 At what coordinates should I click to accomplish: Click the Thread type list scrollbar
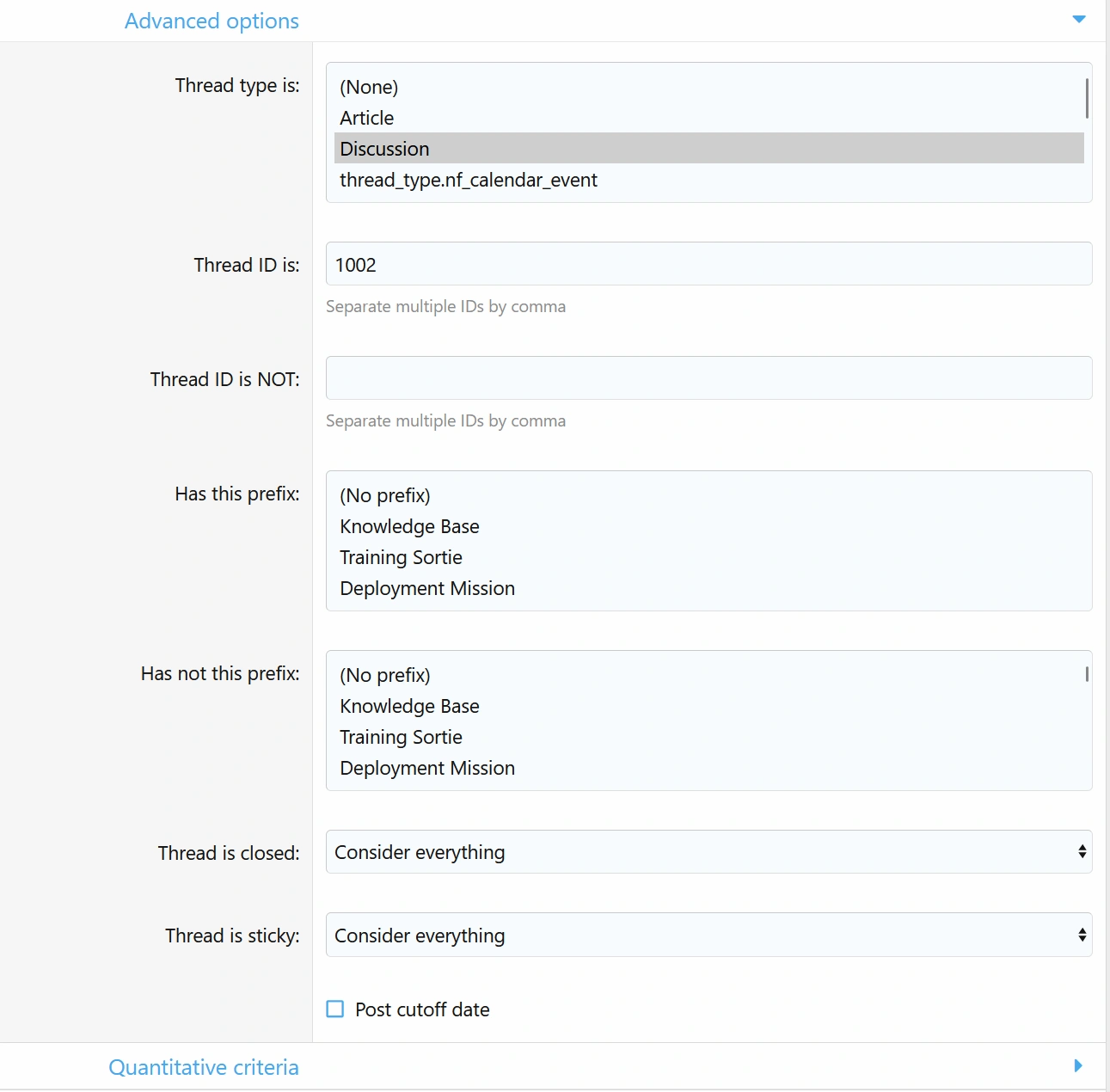[1087, 99]
